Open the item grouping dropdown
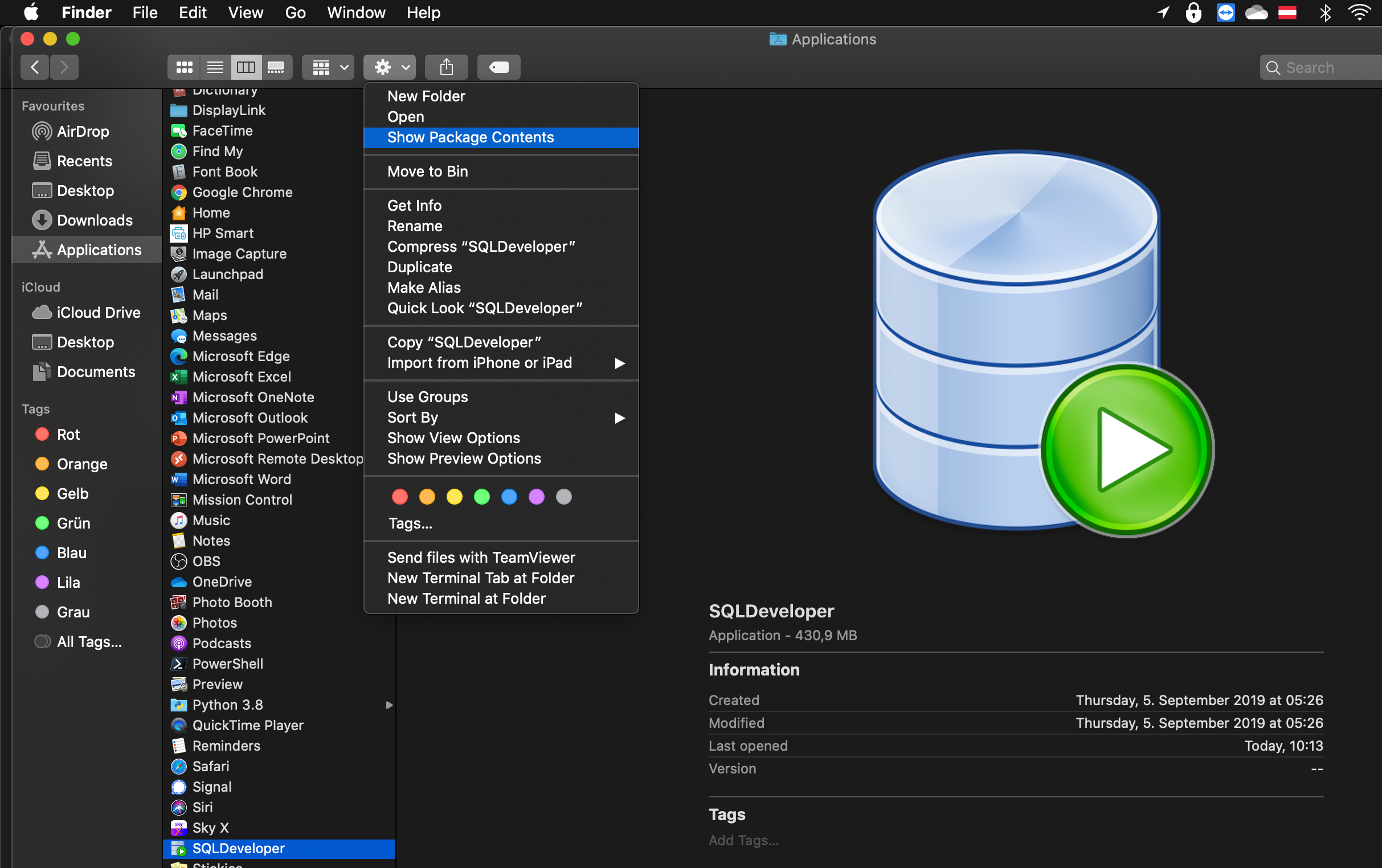This screenshot has width=1382, height=868. click(x=327, y=67)
